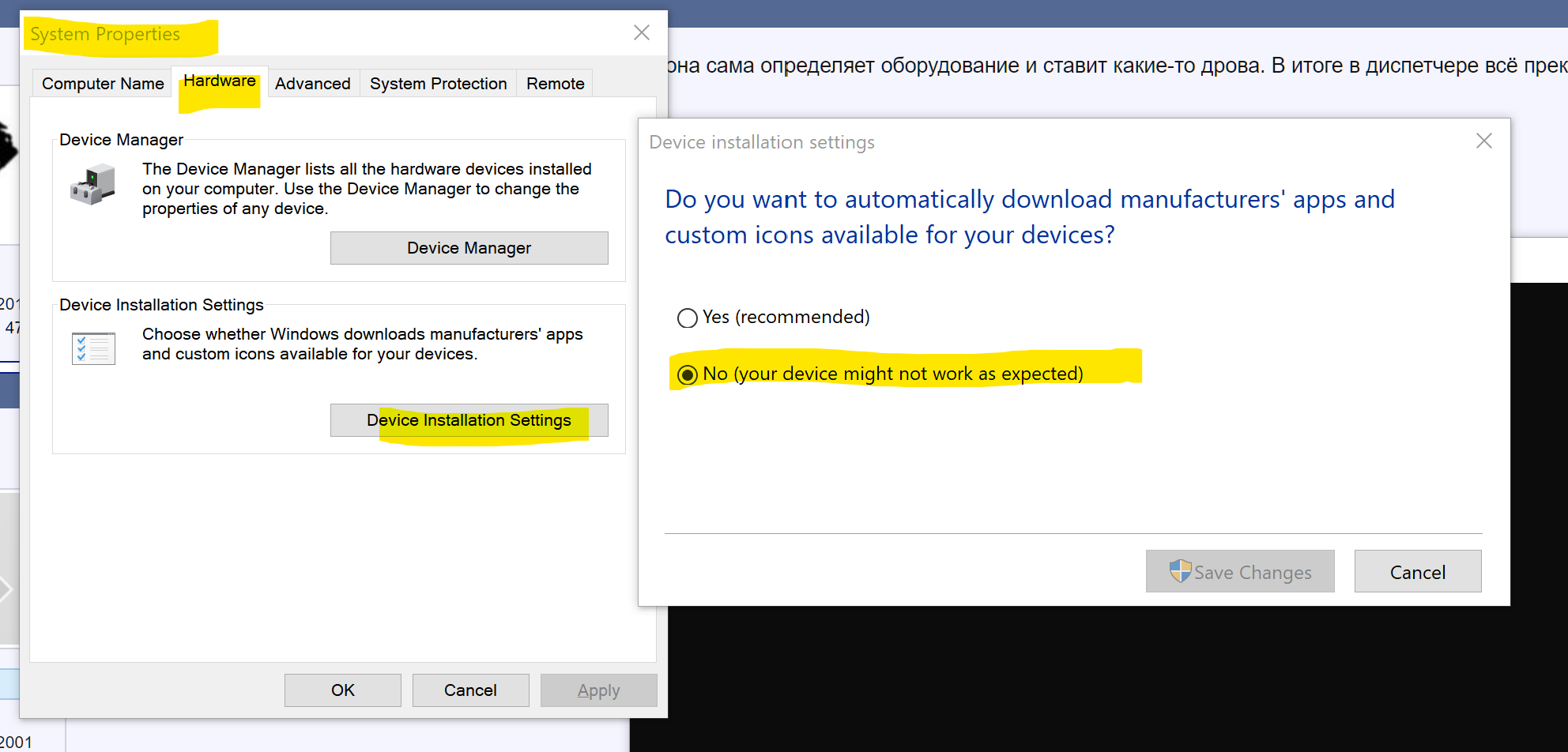Click OK in System Properties

[x=342, y=690]
